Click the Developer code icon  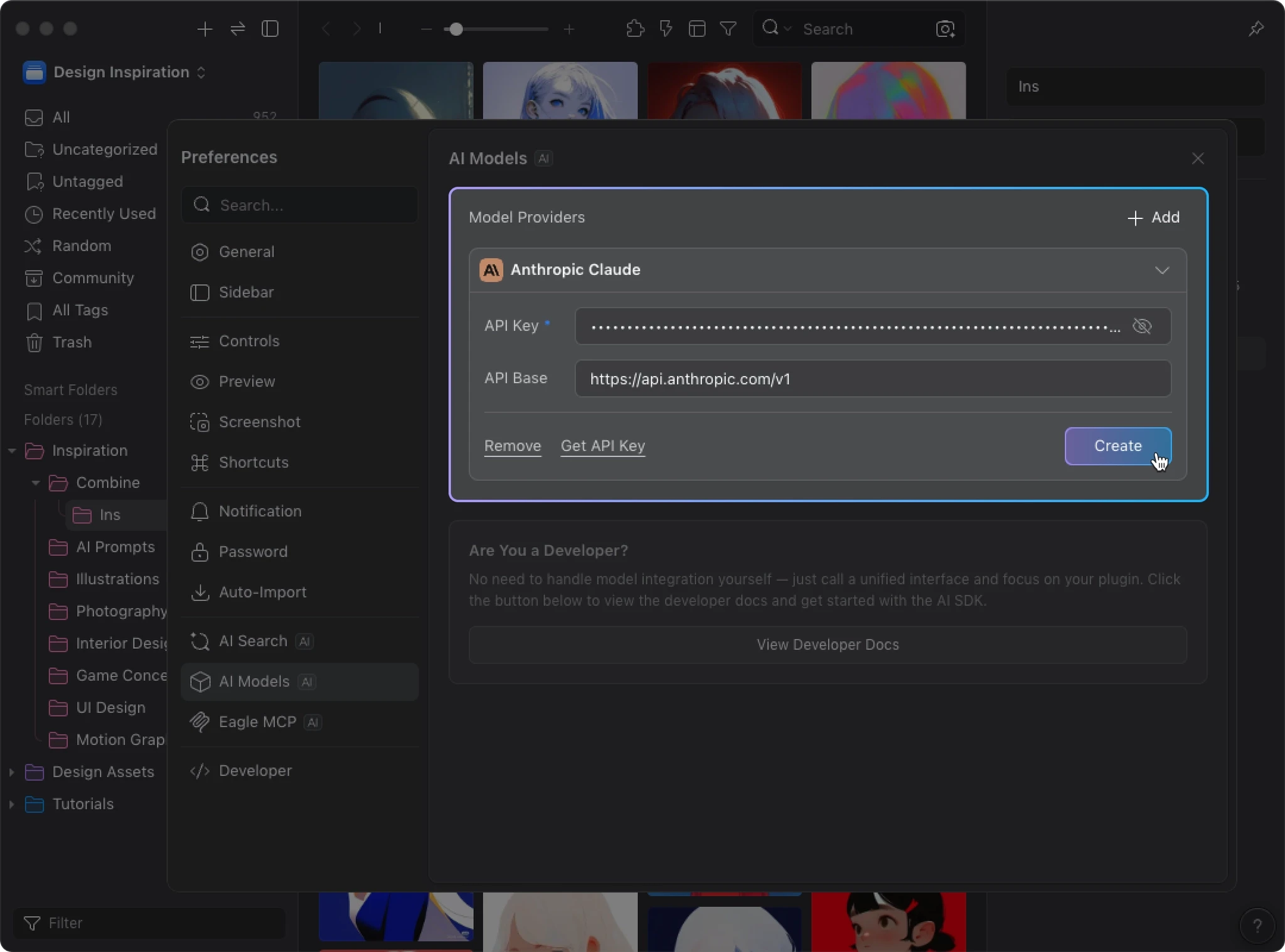[x=200, y=771]
